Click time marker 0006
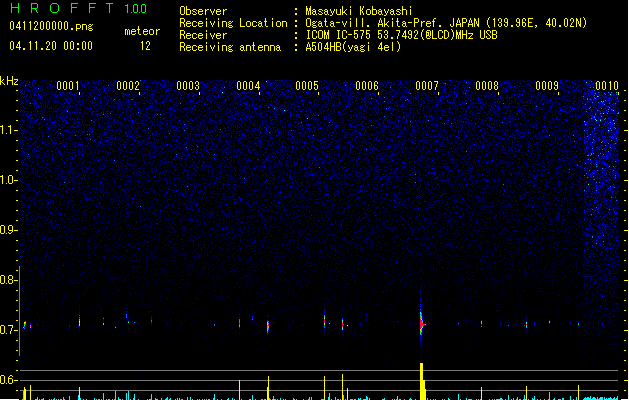This screenshot has width=629, height=400. pos(367,86)
